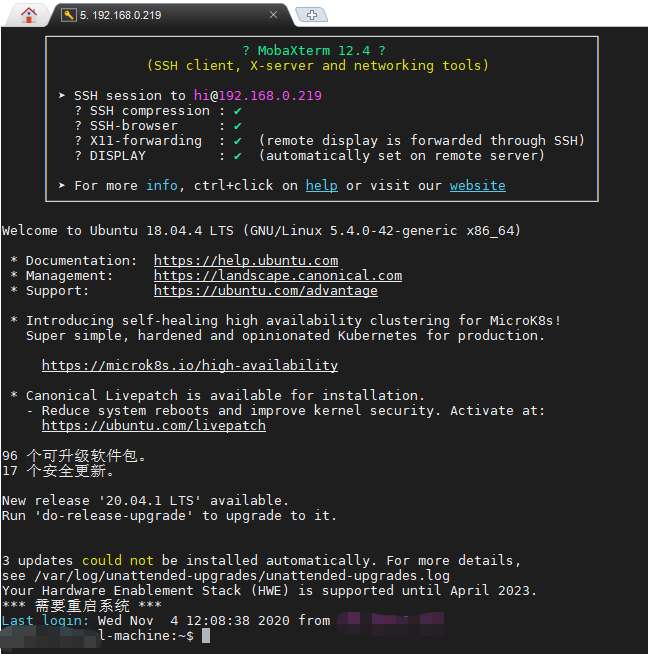This screenshot has width=648, height=654.
Task: Open https://ubuntu.com/advantage link
Action: pos(266,291)
